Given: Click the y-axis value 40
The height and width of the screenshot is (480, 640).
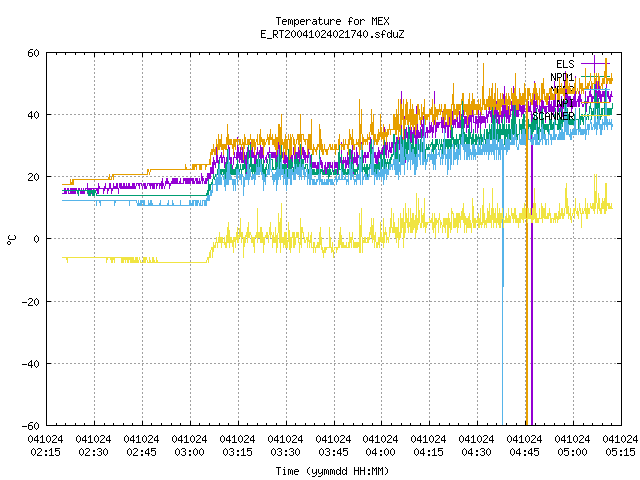Looking at the screenshot, I should point(33,115).
